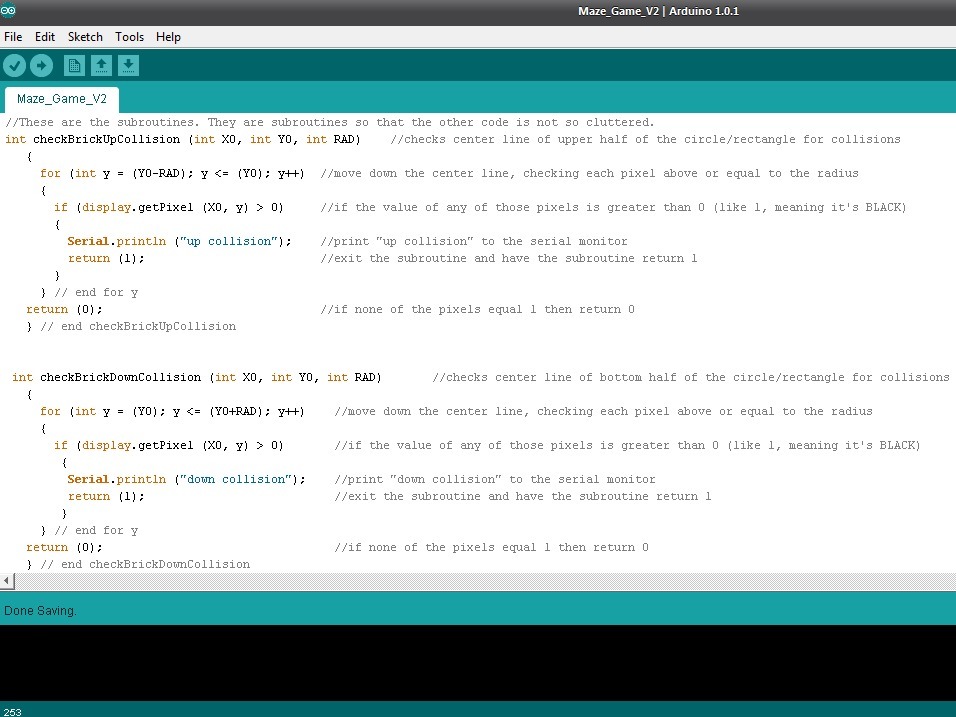956x717 pixels.
Task: Create a new sketch with New icon
Action: [74, 65]
